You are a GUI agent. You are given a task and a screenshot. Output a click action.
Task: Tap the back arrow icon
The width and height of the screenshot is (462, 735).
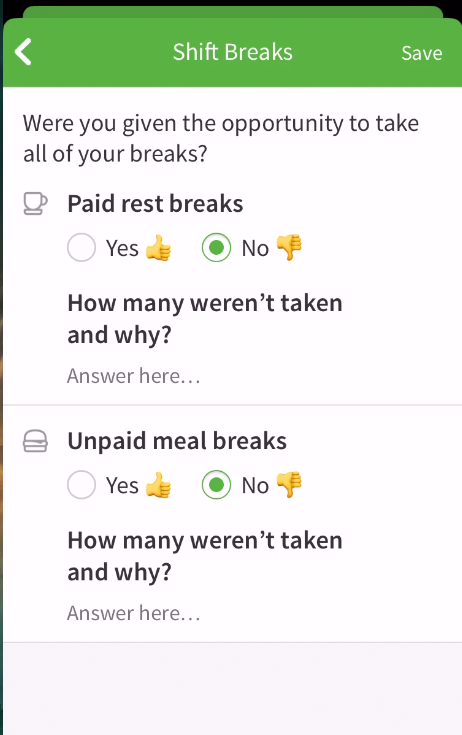(23, 52)
